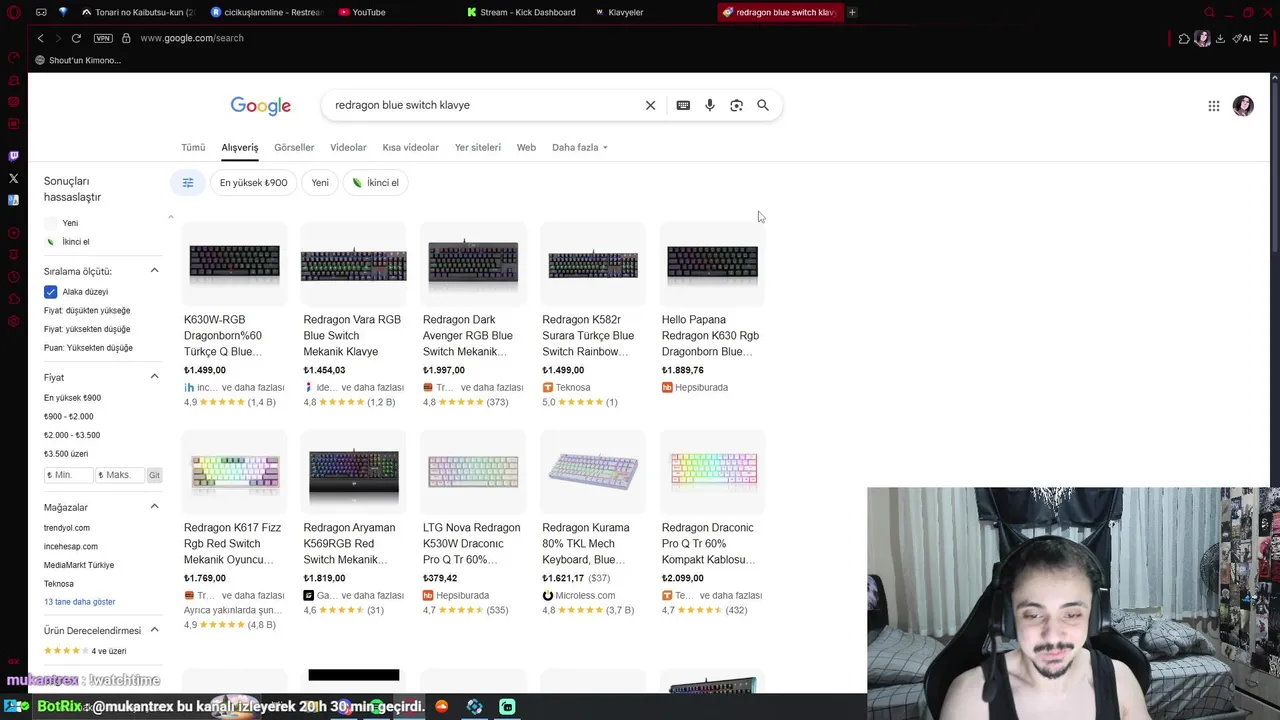Collapse the Sıralama ölçütü section

(154, 271)
